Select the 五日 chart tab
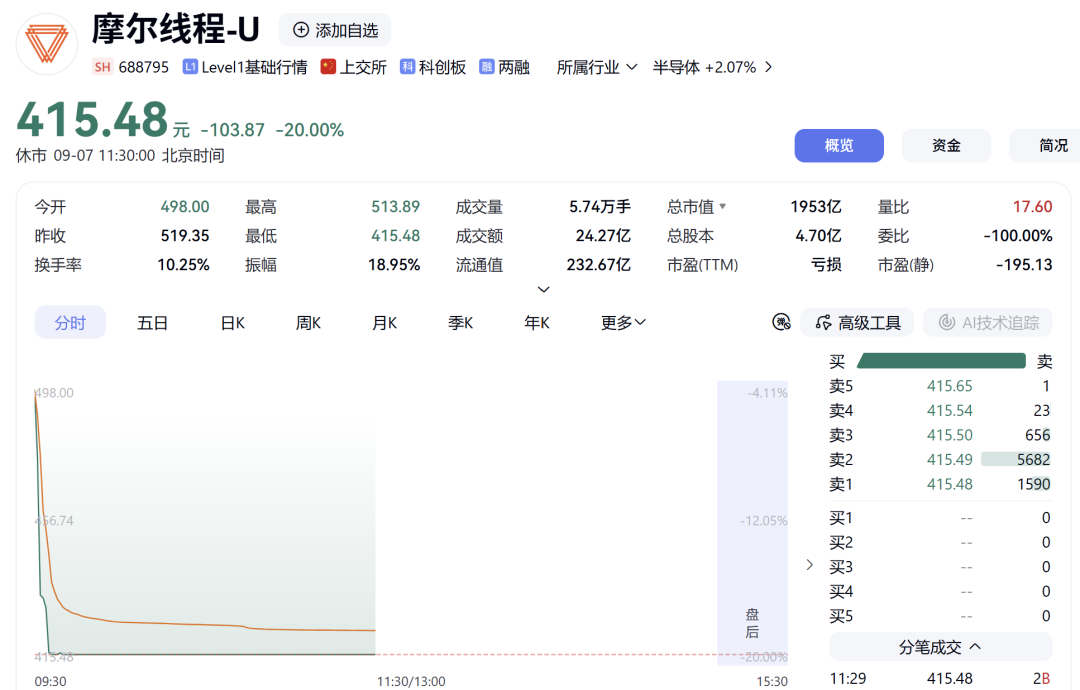Screen dimensions: 1080x690 pos(152,323)
